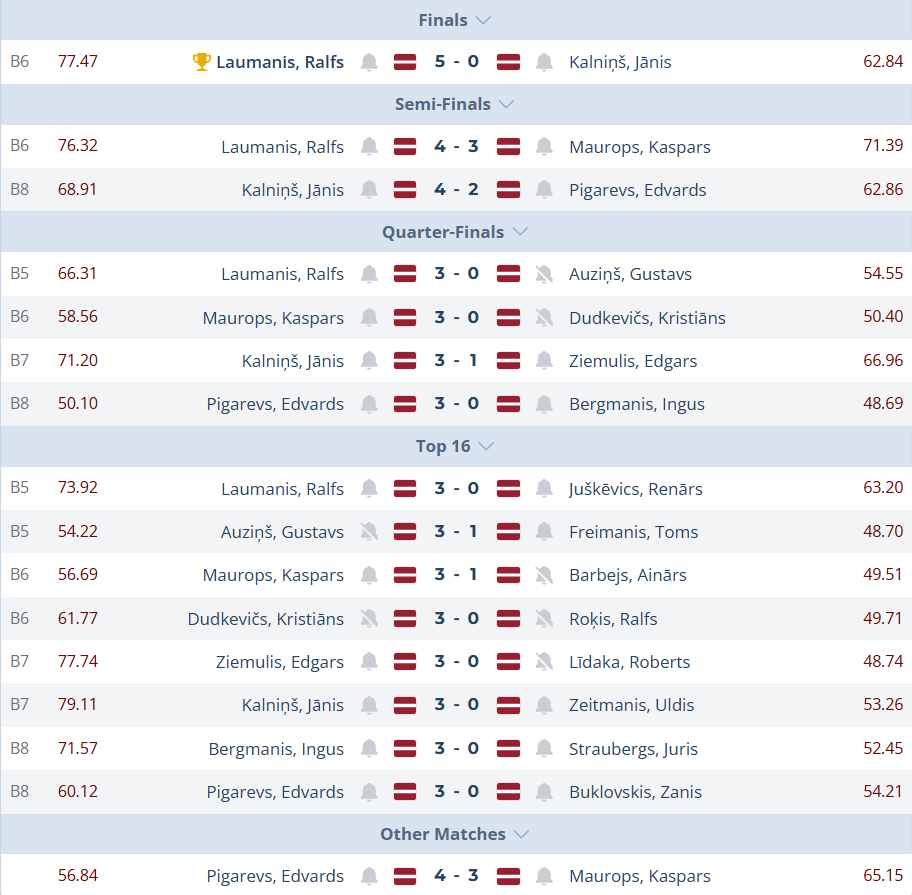Open Bergmanis, Ingus player link in Top 16
Screen dimensions: 912x895
pos(276,749)
